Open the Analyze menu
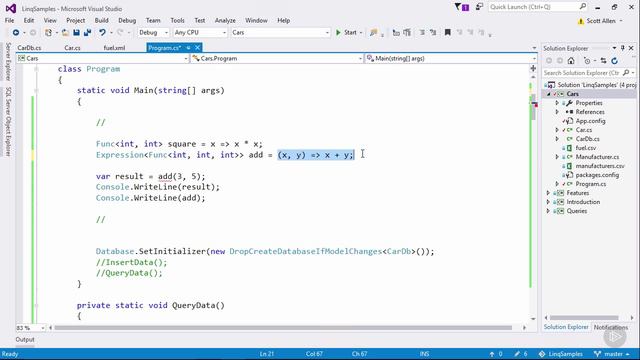 pos(225,20)
